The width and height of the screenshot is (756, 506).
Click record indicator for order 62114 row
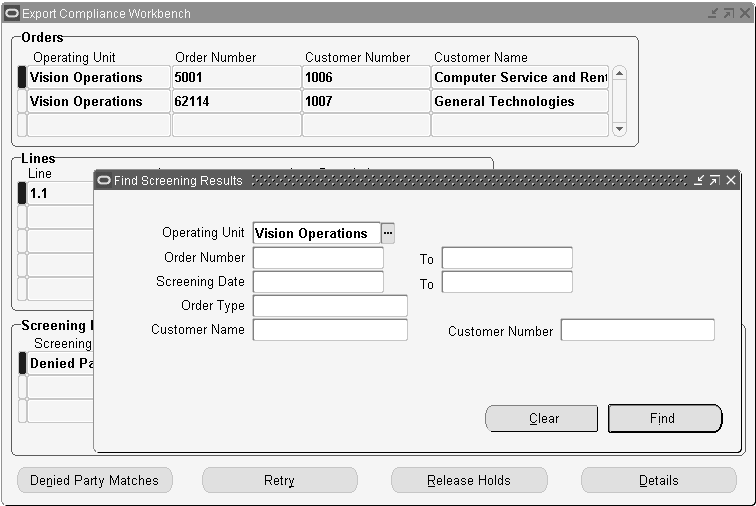22,101
